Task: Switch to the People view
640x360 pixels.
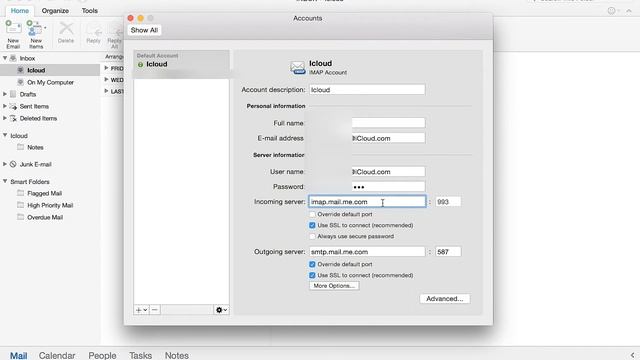Action: [x=102, y=356]
